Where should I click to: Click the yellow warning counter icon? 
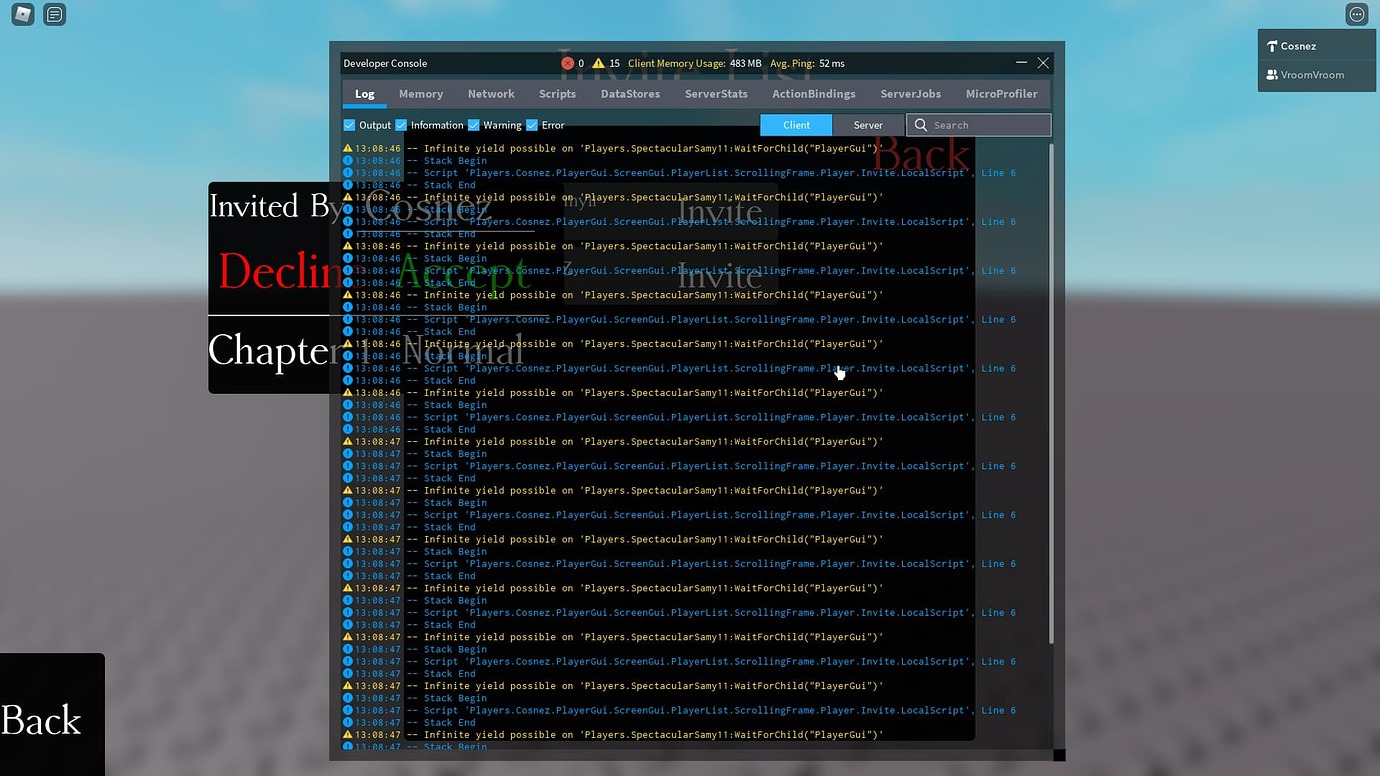click(597, 63)
